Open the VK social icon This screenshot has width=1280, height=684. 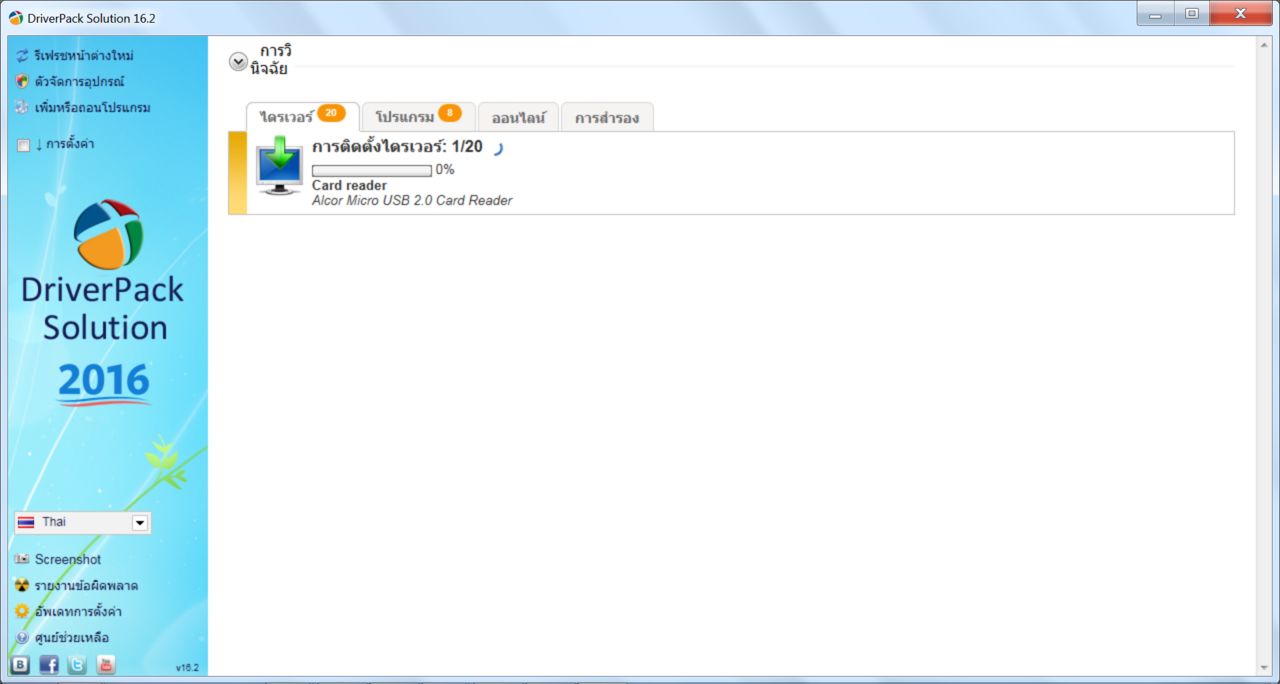tap(20, 665)
